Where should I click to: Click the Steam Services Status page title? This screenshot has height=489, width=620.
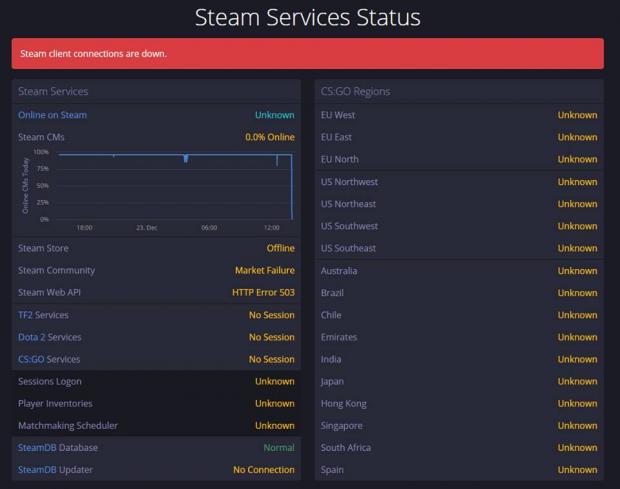(307, 17)
